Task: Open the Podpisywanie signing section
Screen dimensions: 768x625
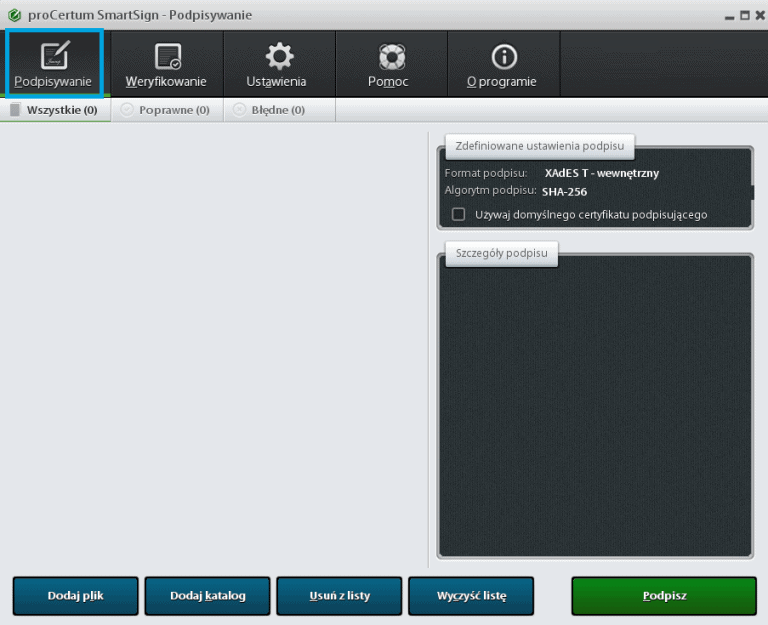Action: [x=54, y=64]
